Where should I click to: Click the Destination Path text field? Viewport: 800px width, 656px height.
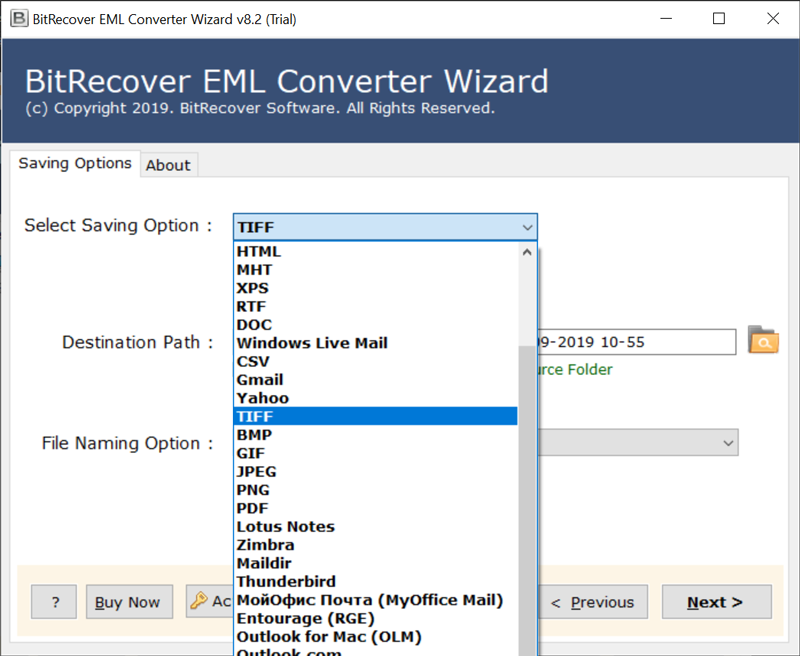click(637, 342)
